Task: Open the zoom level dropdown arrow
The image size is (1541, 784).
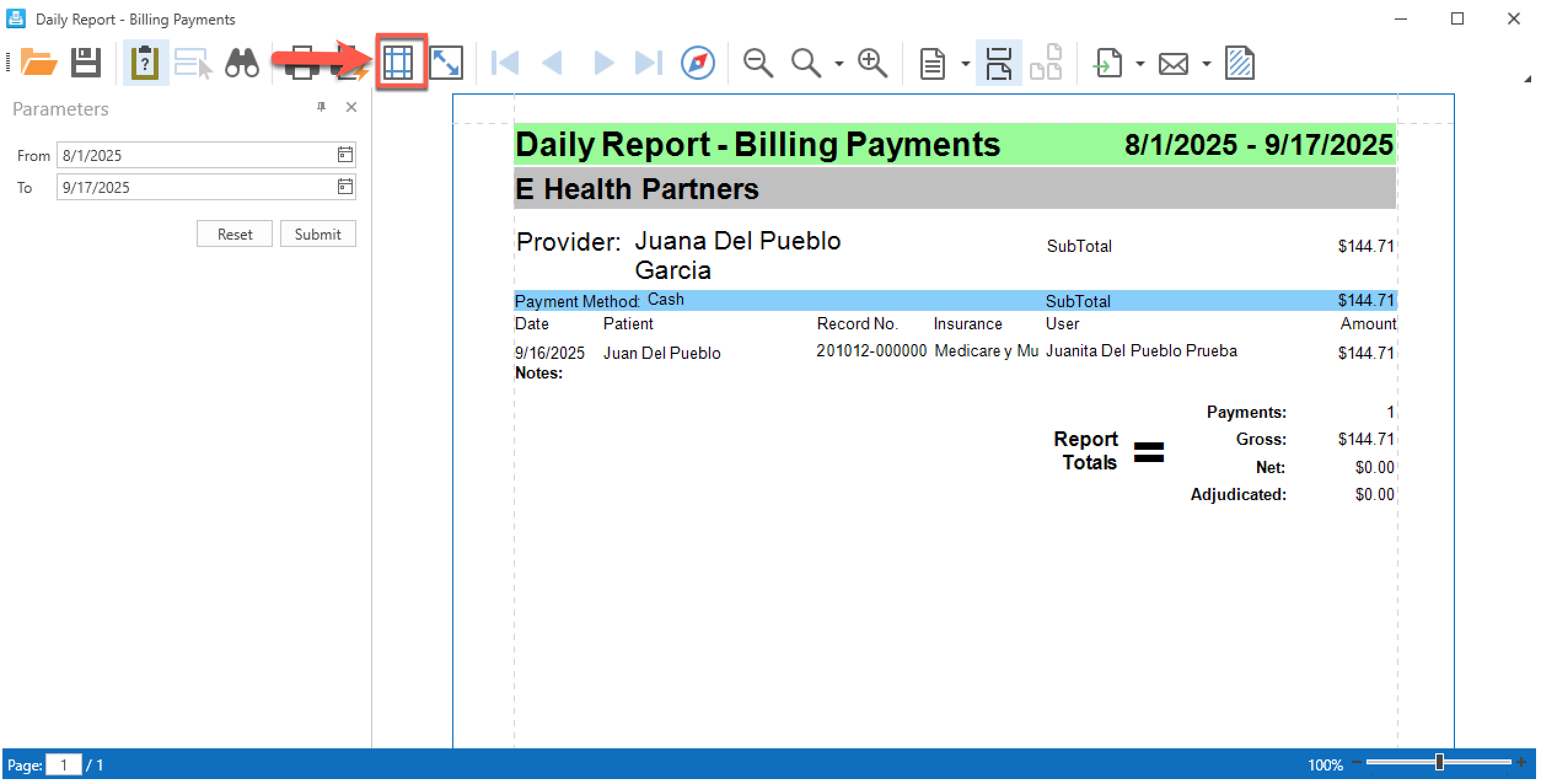Action: pos(839,64)
